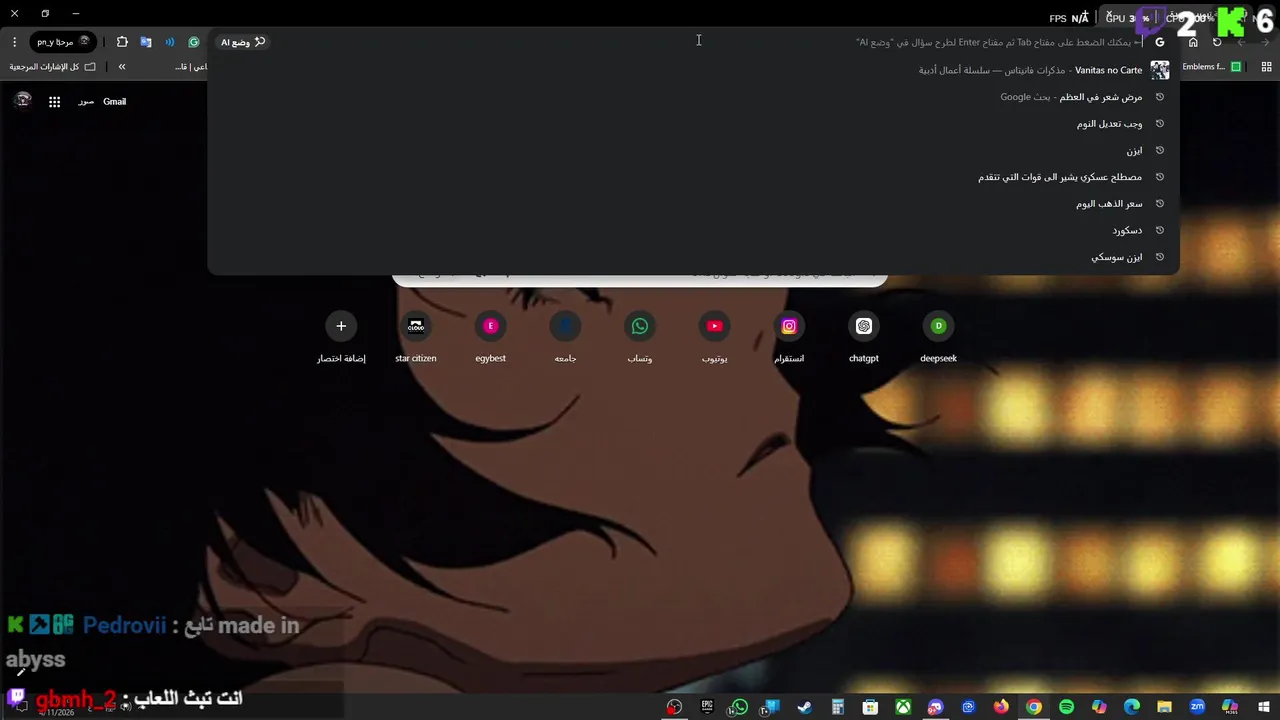The height and width of the screenshot is (720, 1280).
Task: Select the ايزن سوسكي search suggestion
Action: pos(693,257)
